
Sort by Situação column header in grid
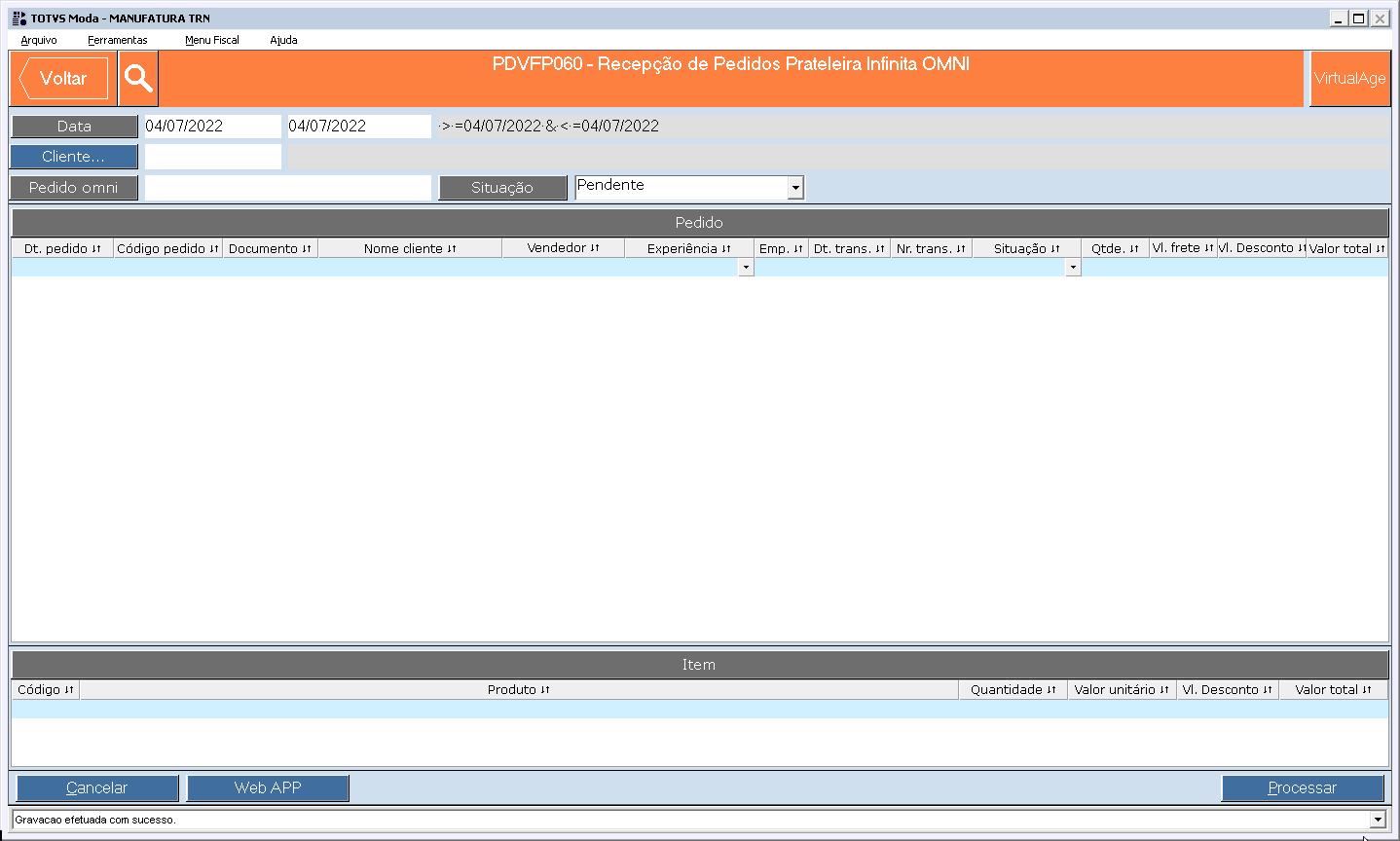tap(1027, 249)
